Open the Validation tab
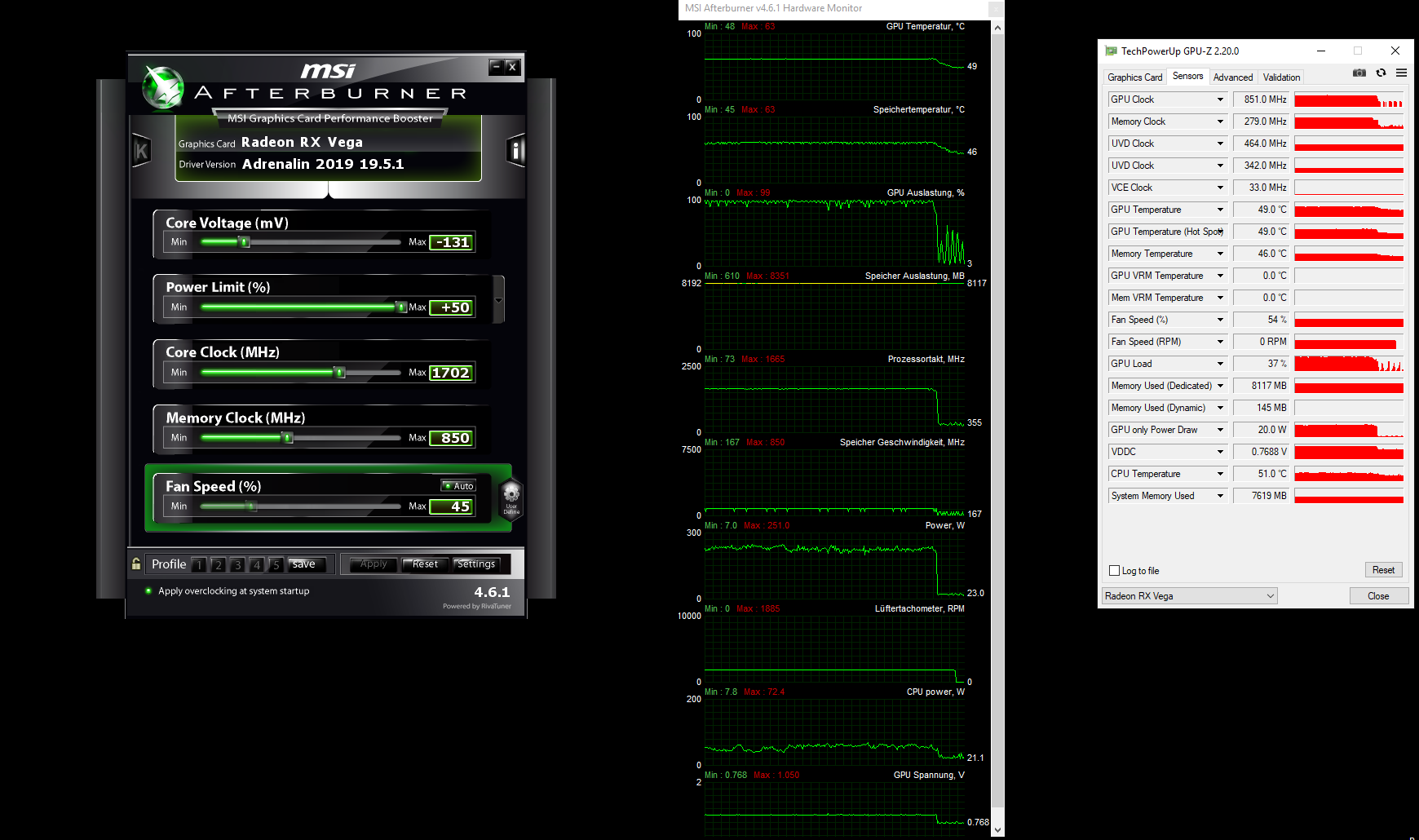Image resolution: width=1419 pixels, height=840 pixels. coord(1281,77)
